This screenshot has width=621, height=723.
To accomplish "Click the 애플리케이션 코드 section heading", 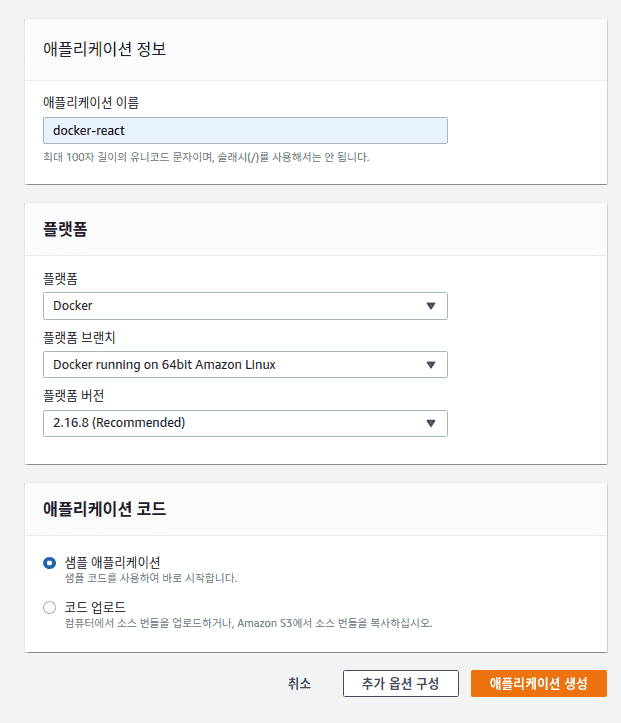I will point(104,509).
